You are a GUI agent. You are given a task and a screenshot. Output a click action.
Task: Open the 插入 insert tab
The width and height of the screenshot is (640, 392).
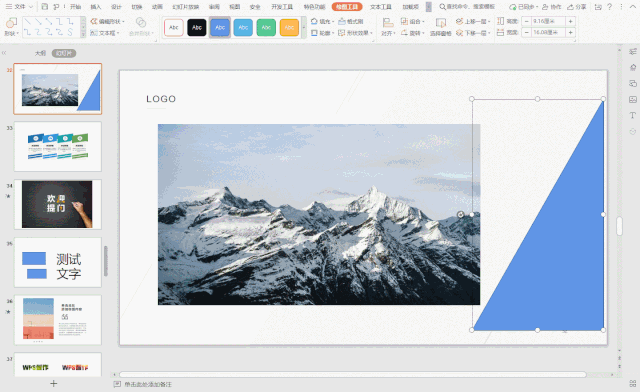pyautogui.click(x=96, y=7)
